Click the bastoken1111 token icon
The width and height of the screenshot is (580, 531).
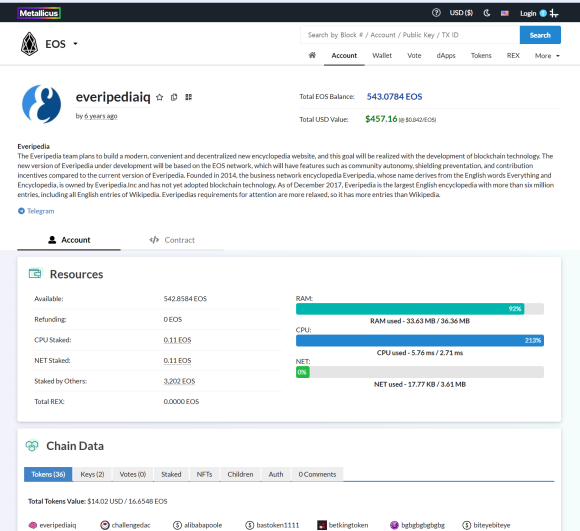pyautogui.click(x=250, y=525)
